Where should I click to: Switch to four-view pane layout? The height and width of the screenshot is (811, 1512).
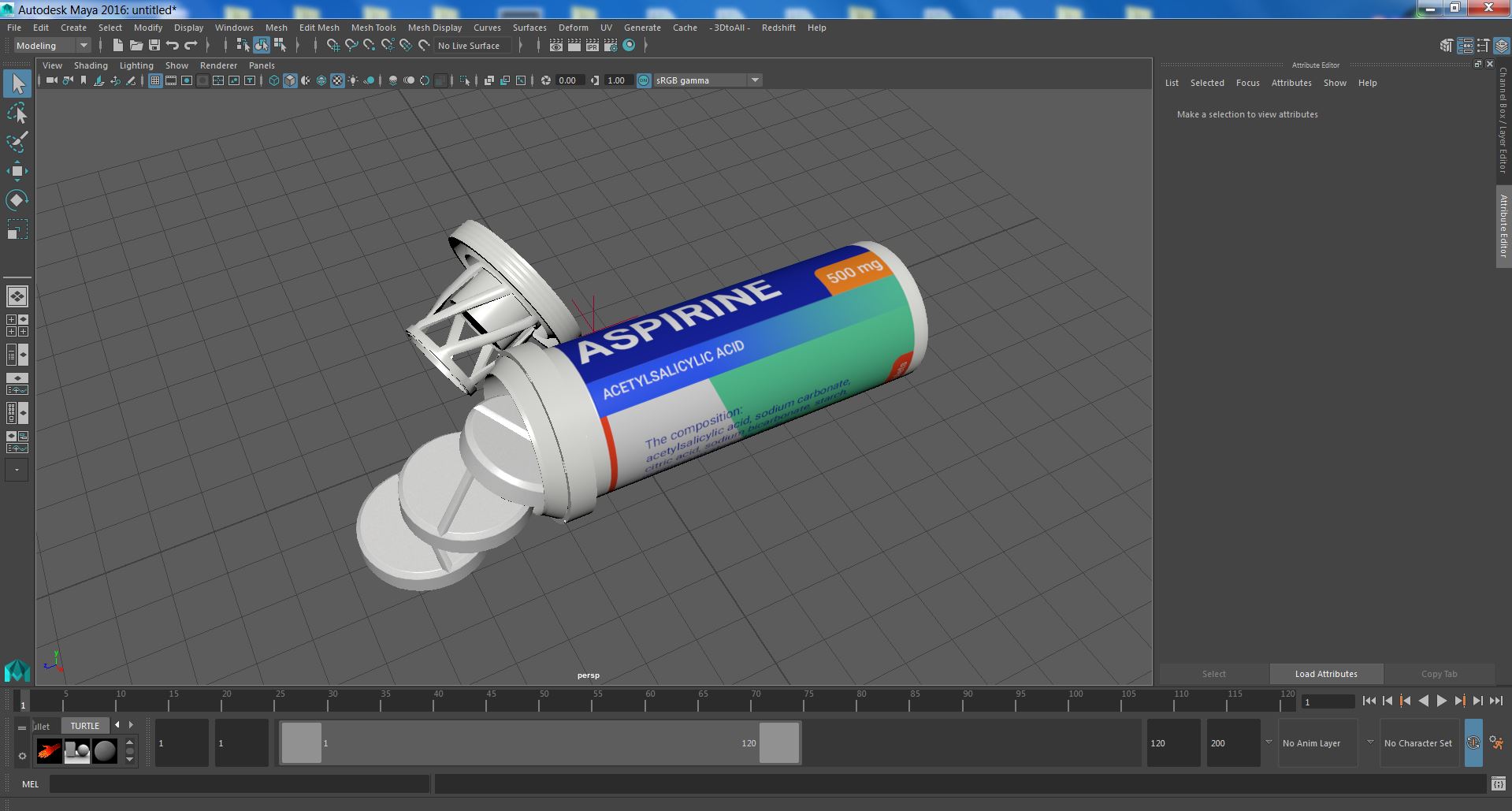tap(17, 326)
